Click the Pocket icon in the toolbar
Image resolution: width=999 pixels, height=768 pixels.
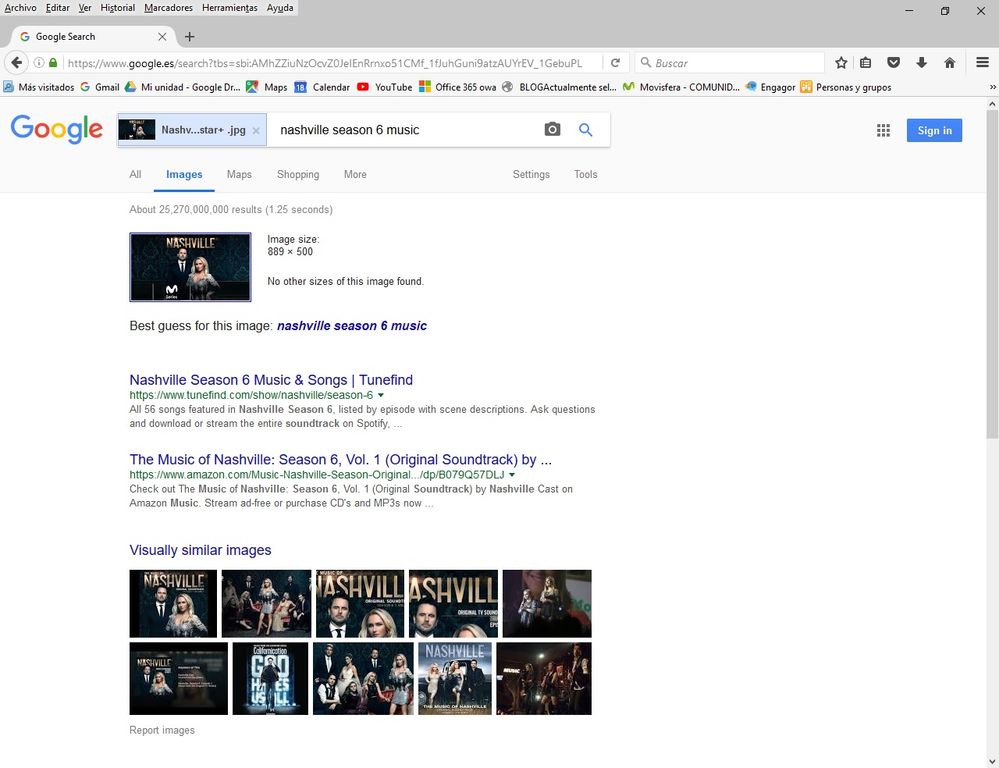(893, 62)
